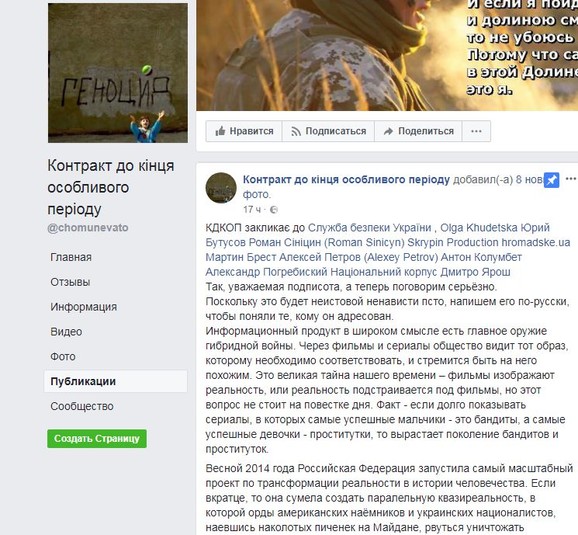The image size is (578, 535).
Task: Open the Главная section
Action: click(x=71, y=257)
